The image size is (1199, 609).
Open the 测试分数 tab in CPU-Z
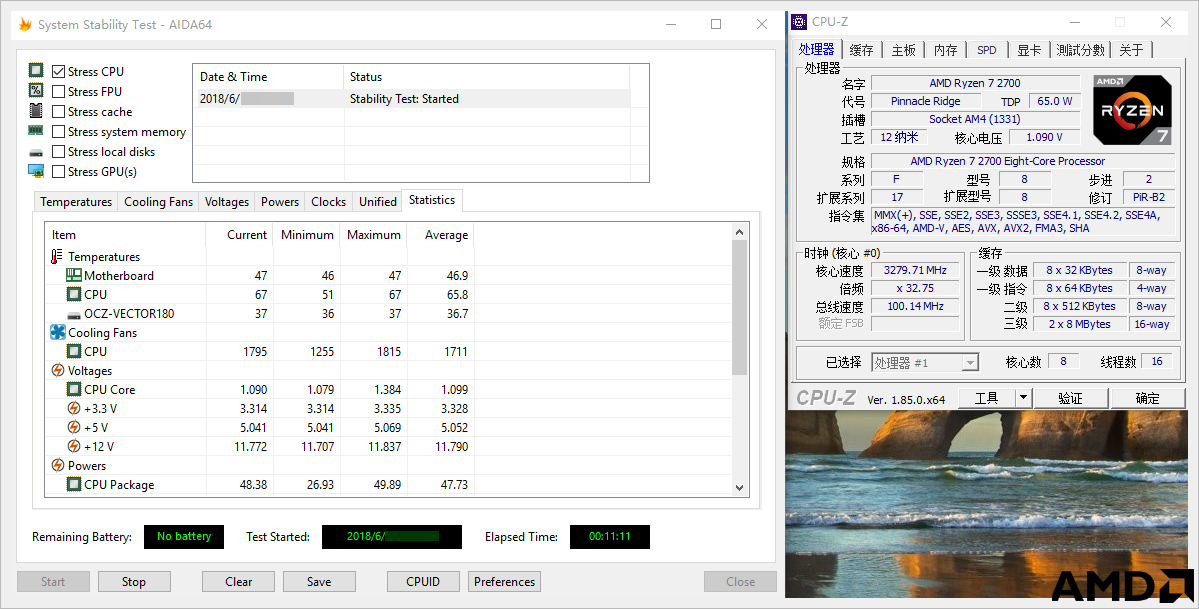[x=1080, y=50]
